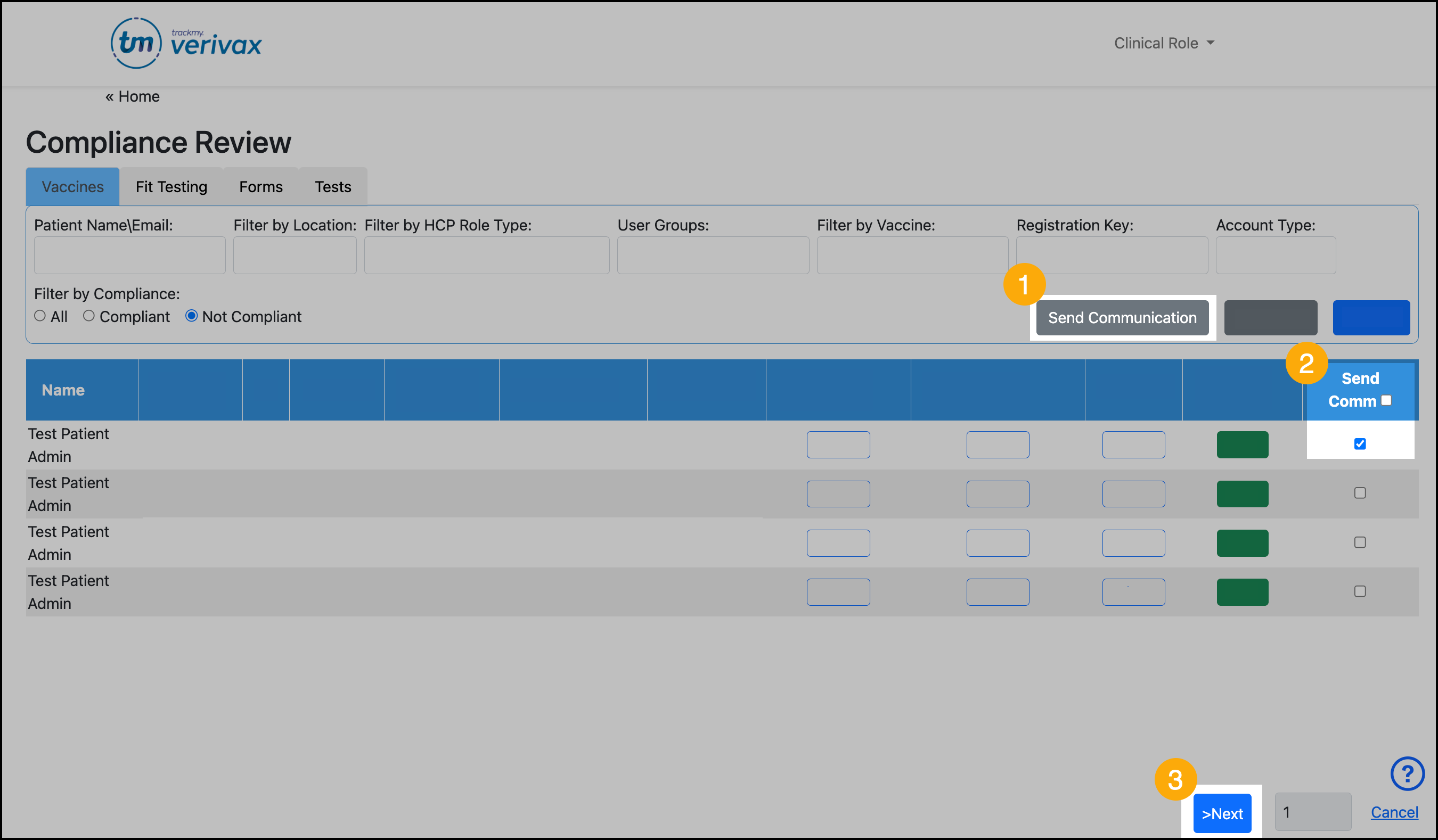Screen dimensions: 1438x840
Task: Click orange step marker number 1
Action: (x=1024, y=284)
